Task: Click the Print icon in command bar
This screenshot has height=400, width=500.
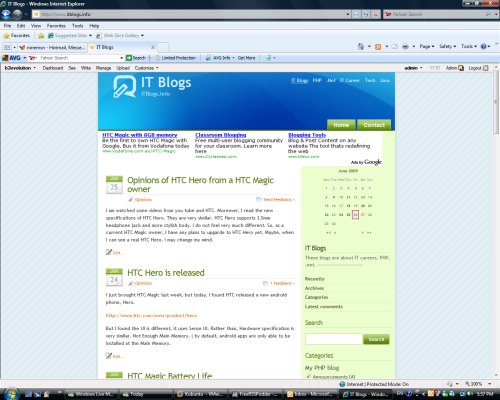Action: [x=405, y=47]
